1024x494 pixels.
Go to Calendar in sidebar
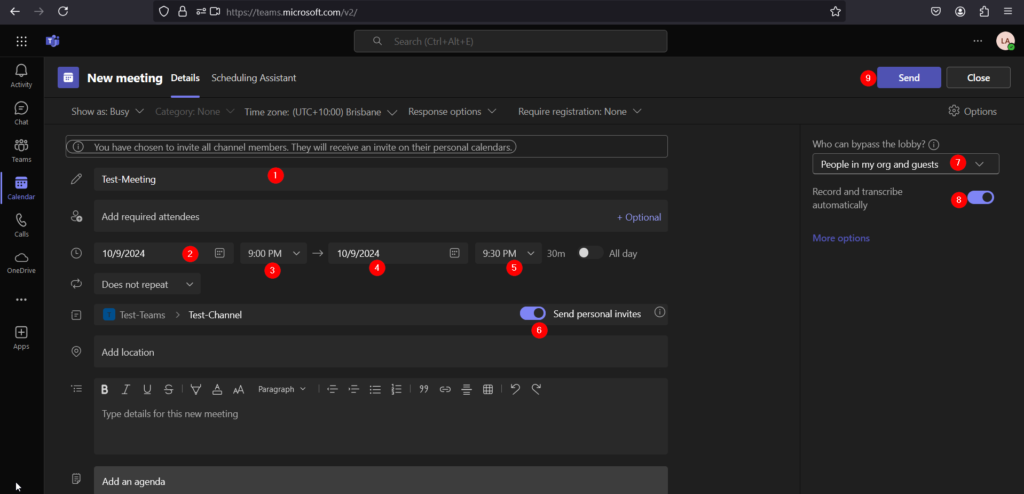21,188
